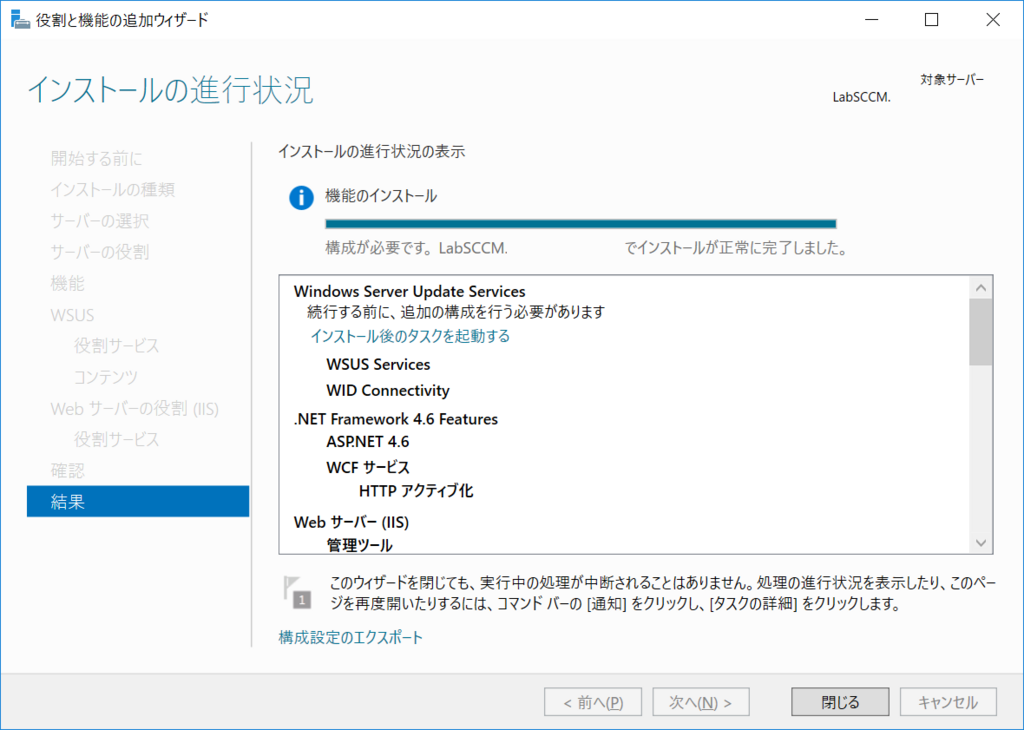This screenshot has height=730, width=1024.
Task: Click 機能のインストール status text
Action: tap(381, 196)
